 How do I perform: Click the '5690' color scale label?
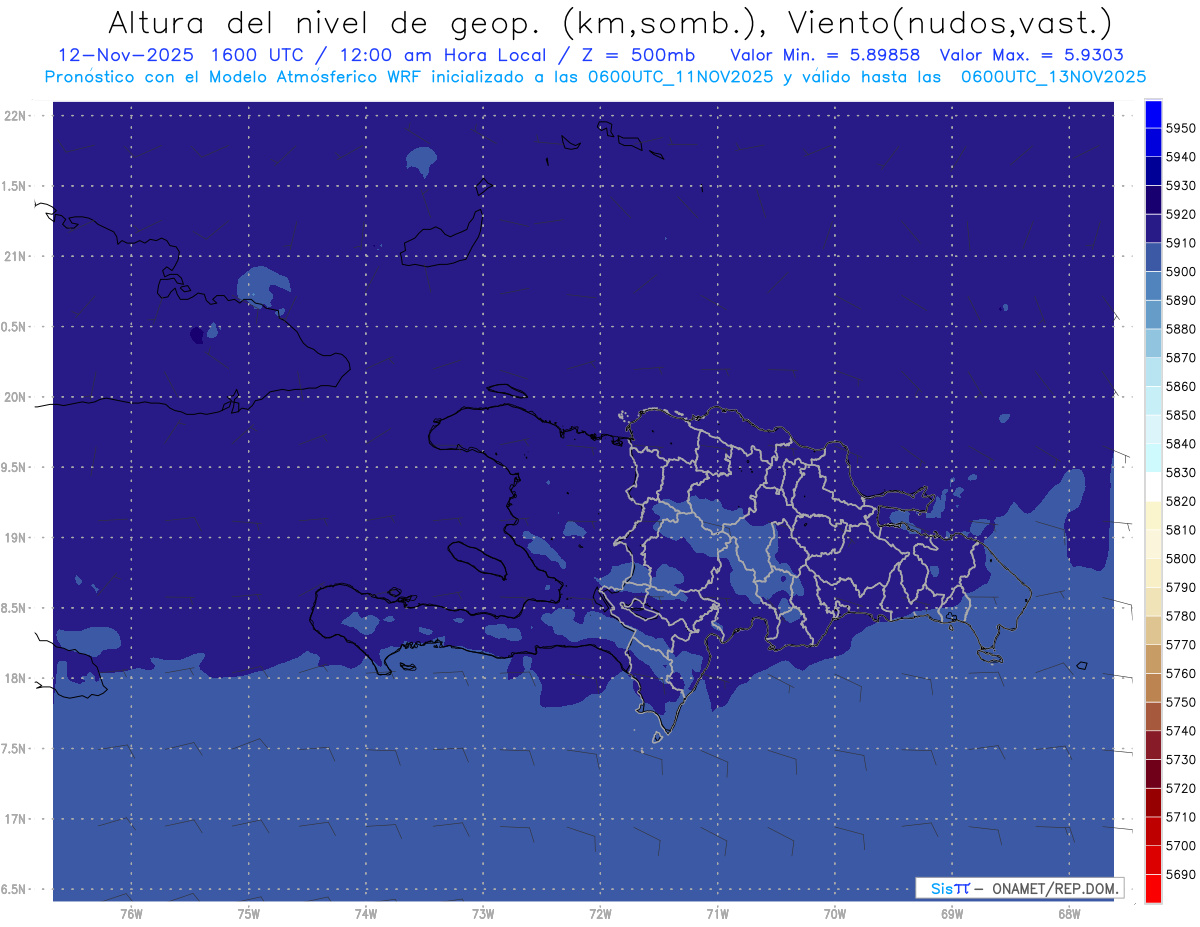point(1181,874)
